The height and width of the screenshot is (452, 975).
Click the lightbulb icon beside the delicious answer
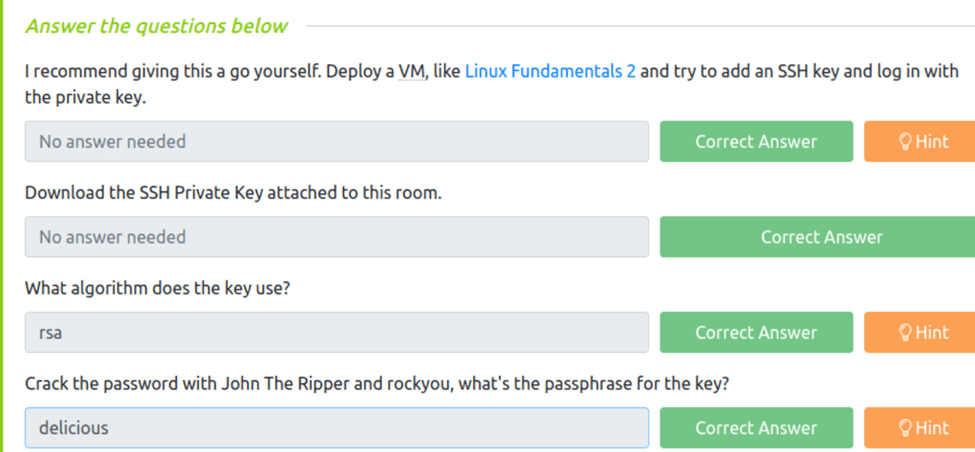click(x=904, y=428)
